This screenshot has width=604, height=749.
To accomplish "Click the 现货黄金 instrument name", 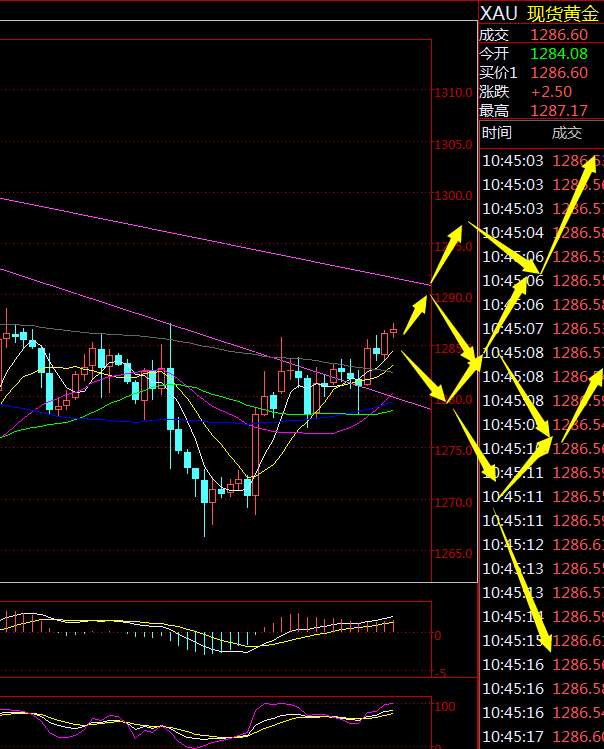I will pyautogui.click(x=563, y=13).
